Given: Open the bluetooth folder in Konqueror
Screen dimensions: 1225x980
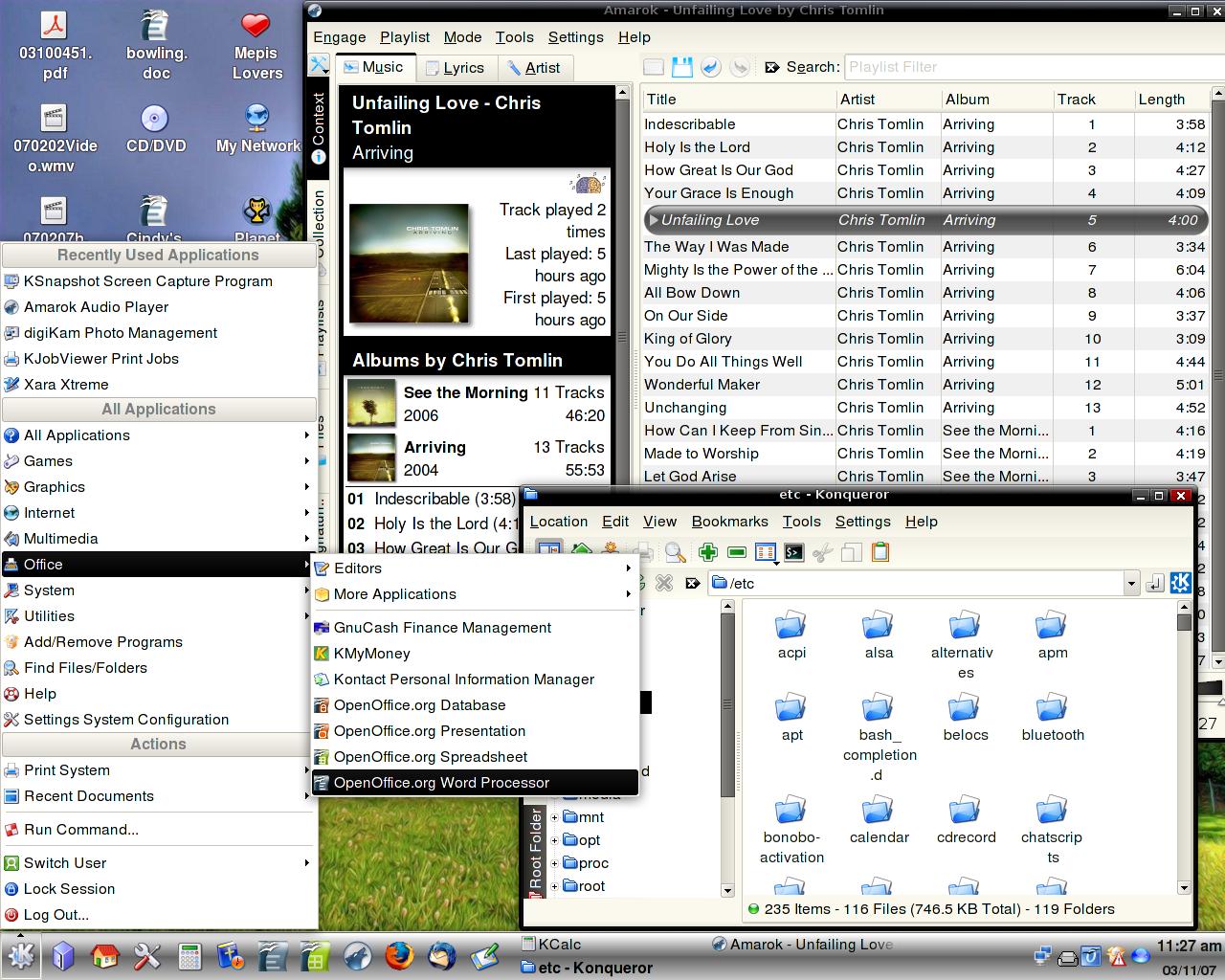Looking at the screenshot, I should coord(1053,719).
